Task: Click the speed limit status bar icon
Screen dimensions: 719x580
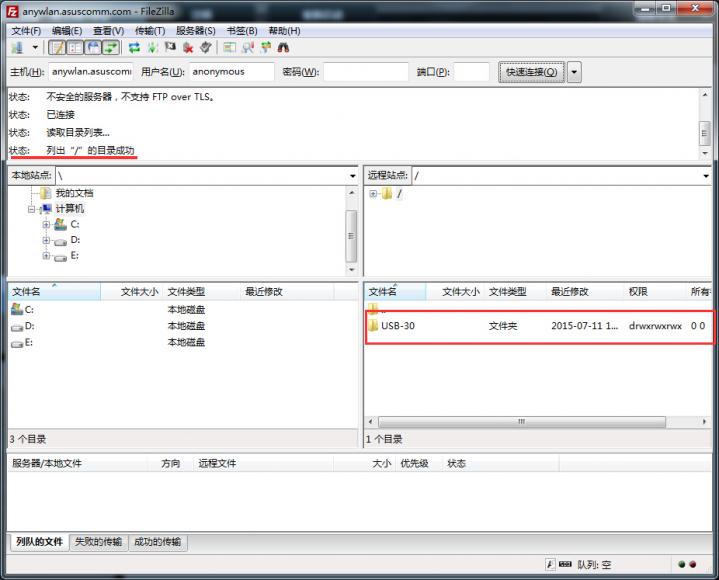Action: (x=565, y=564)
